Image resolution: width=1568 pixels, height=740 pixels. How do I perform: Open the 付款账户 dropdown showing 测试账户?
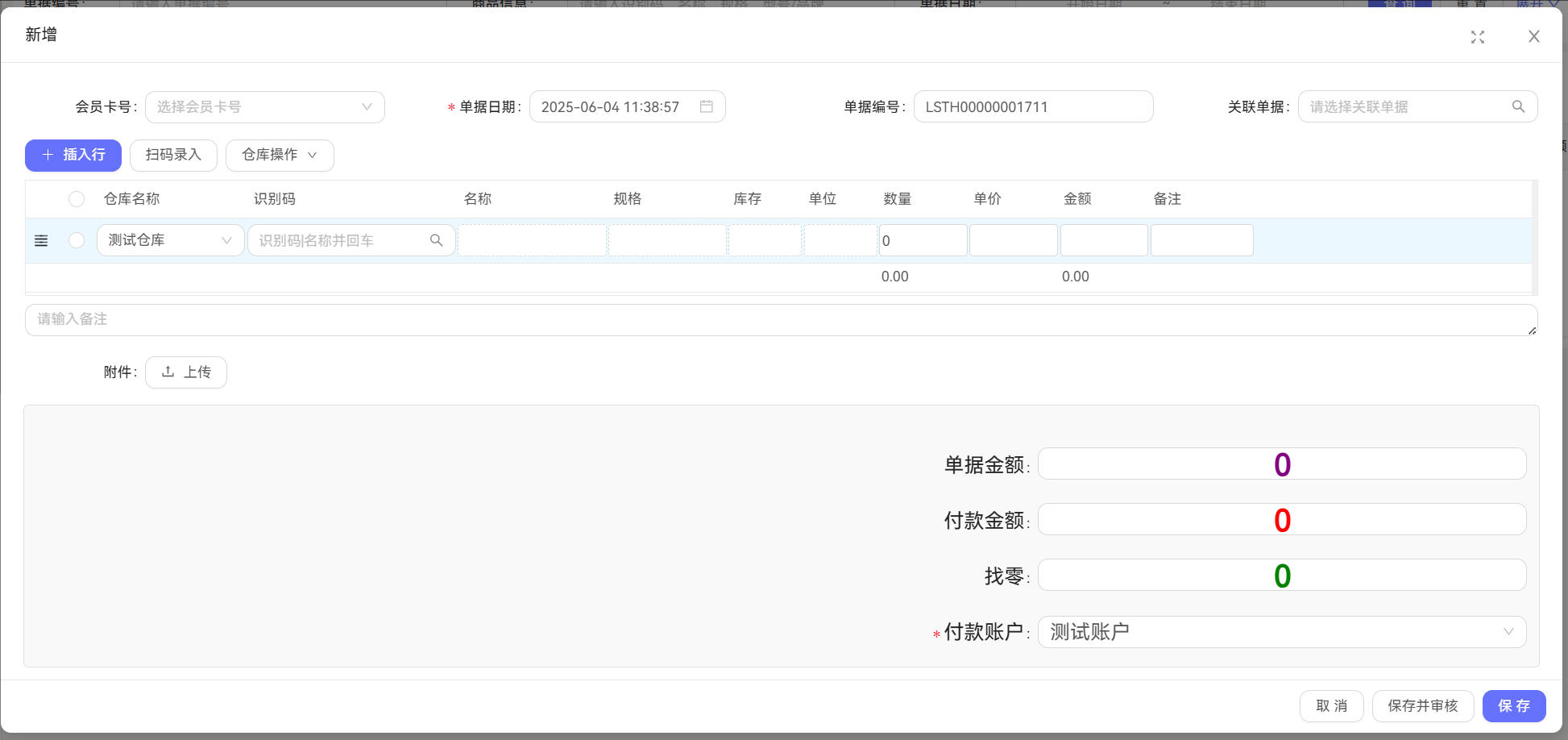pos(1282,631)
